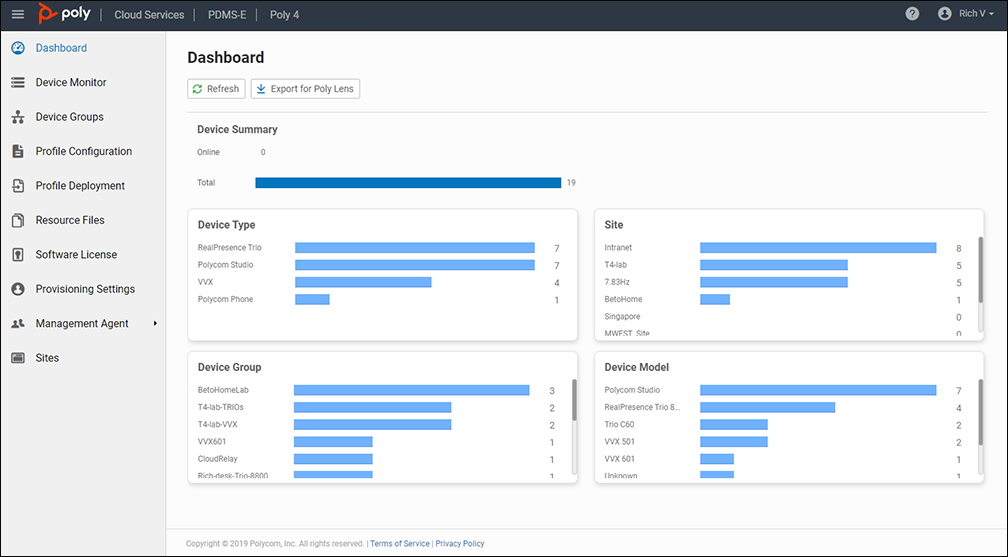Click the Site panel scrollbar
The image size is (1008, 557).
point(980,270)
